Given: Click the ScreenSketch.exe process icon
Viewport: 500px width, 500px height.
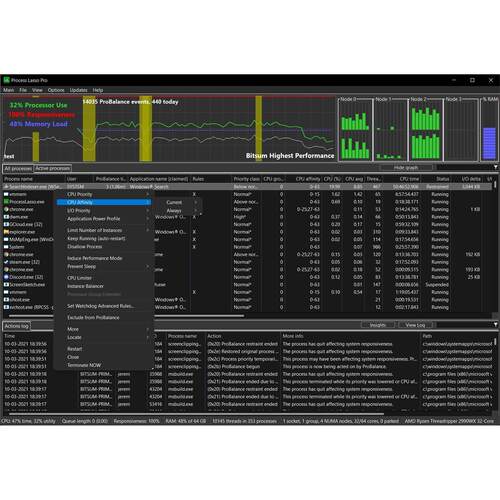Looking at the screenshot, I should pos(6,285).
